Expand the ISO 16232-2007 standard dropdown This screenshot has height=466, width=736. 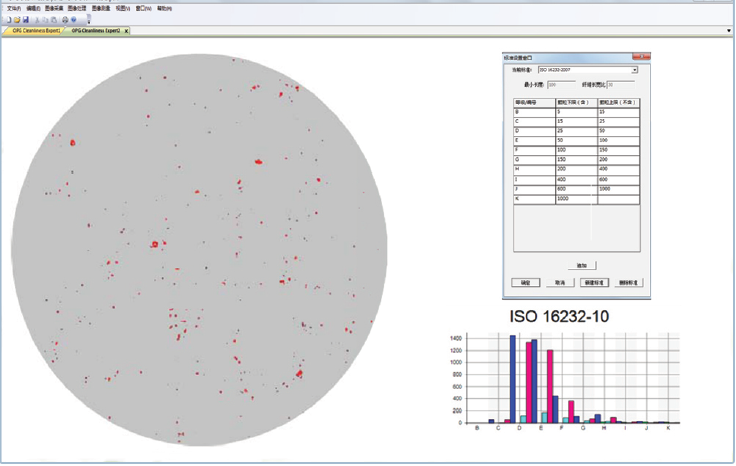point(634,70)
